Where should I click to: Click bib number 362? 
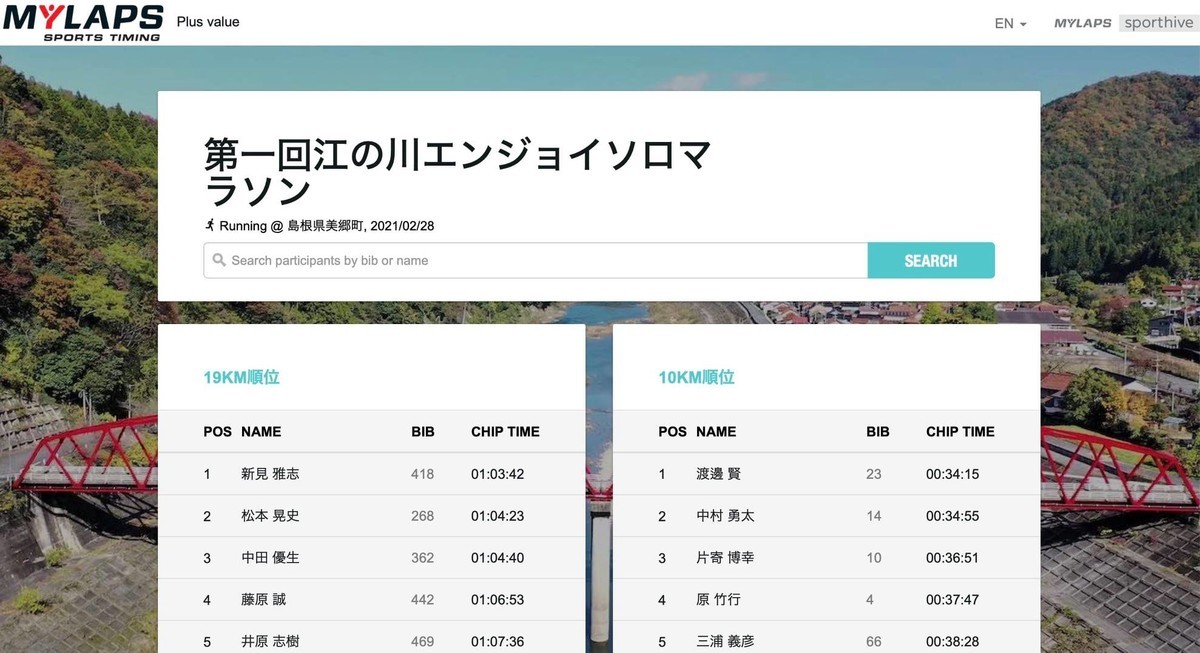423,558
